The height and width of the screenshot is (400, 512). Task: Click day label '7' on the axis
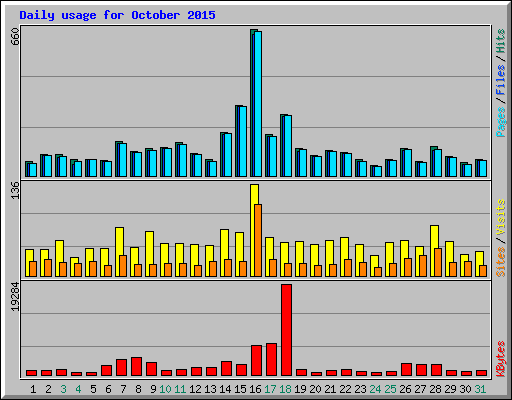(123, 389)
